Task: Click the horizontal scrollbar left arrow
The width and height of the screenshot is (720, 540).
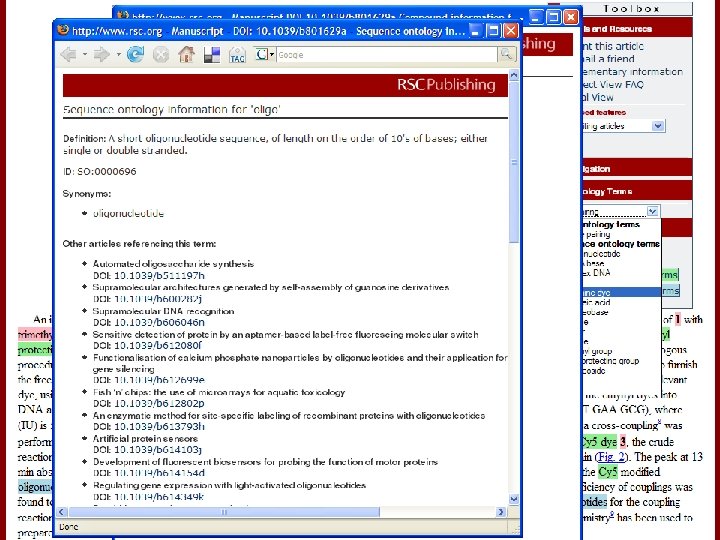Action: click(x=62, y=512)
